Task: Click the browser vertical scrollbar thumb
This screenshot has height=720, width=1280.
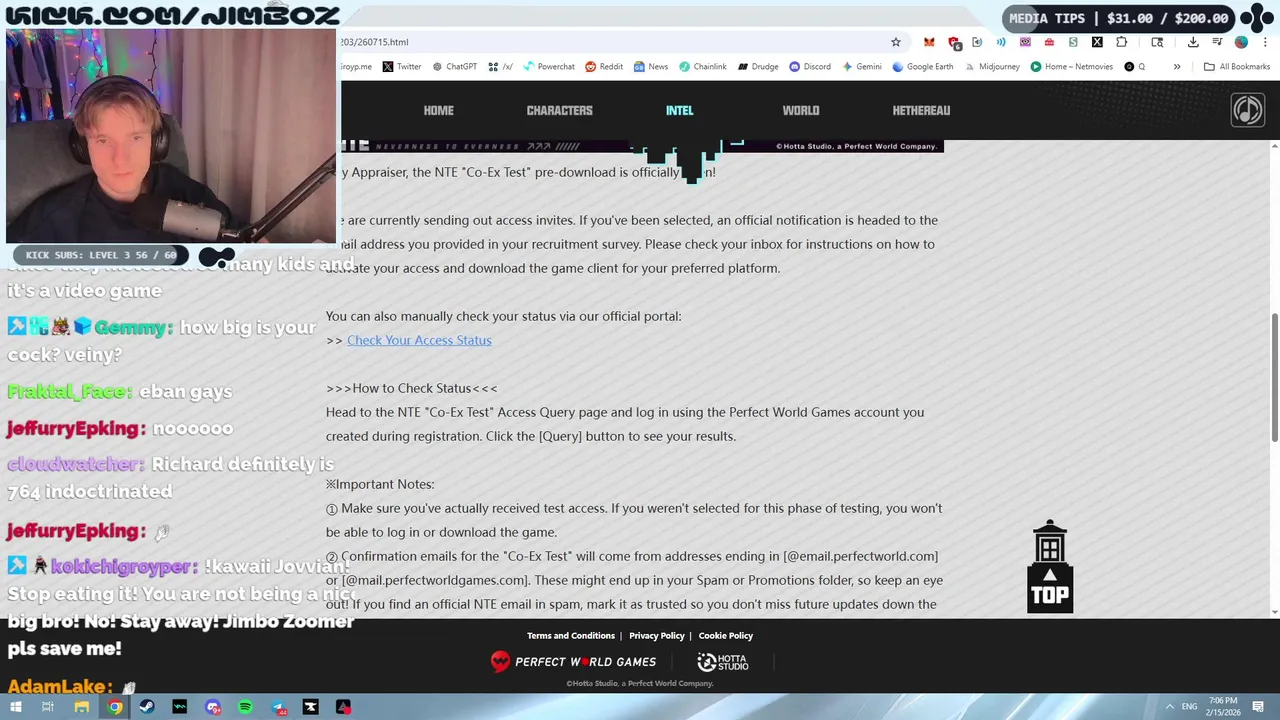Action: (1275, 376)
